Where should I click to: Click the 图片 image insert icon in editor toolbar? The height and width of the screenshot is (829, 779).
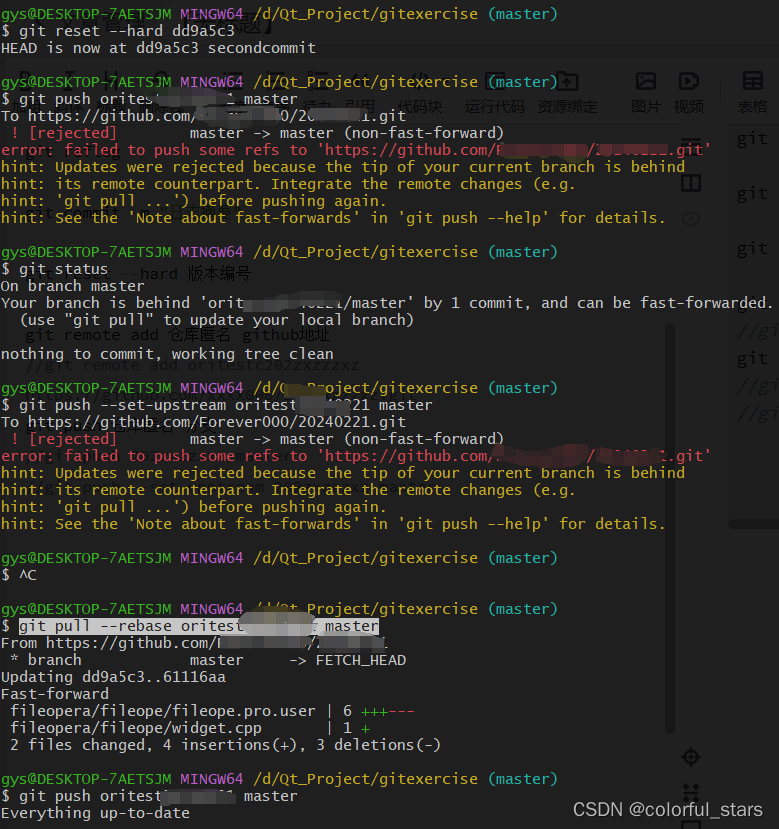click(646, 81)
